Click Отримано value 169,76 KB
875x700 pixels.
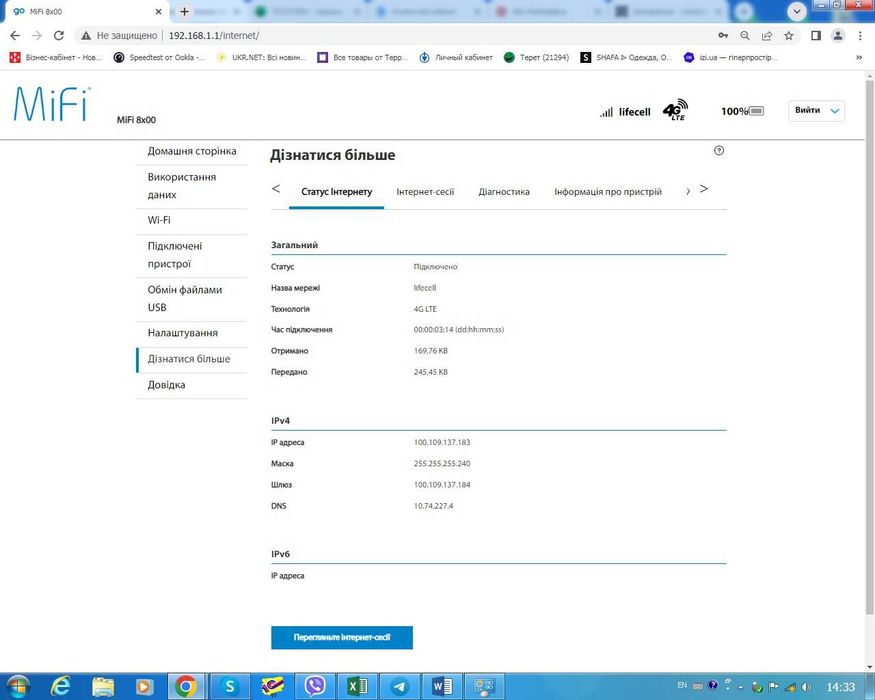pos(431,351)
